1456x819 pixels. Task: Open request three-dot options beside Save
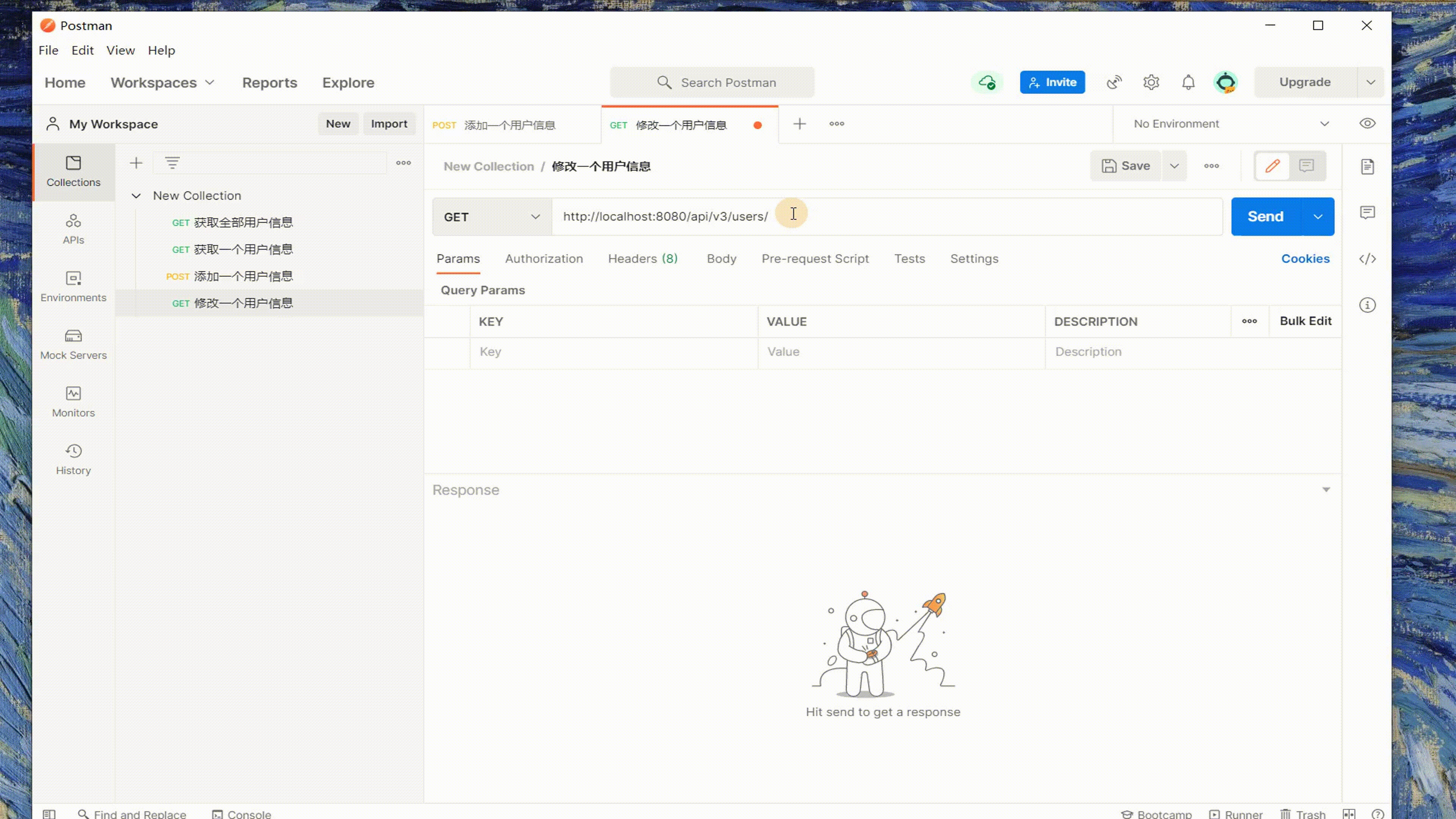[1211, 166]
